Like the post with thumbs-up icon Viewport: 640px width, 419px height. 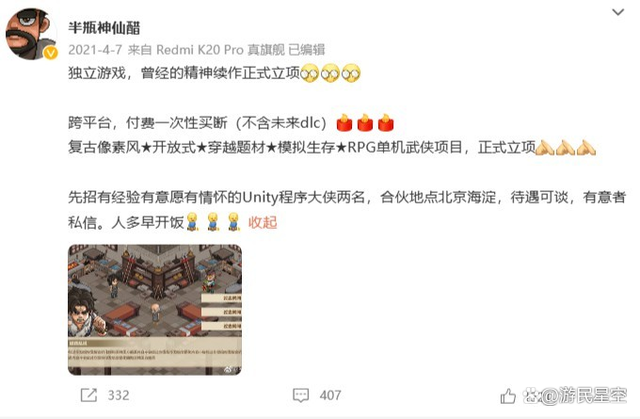click(508, 396)
